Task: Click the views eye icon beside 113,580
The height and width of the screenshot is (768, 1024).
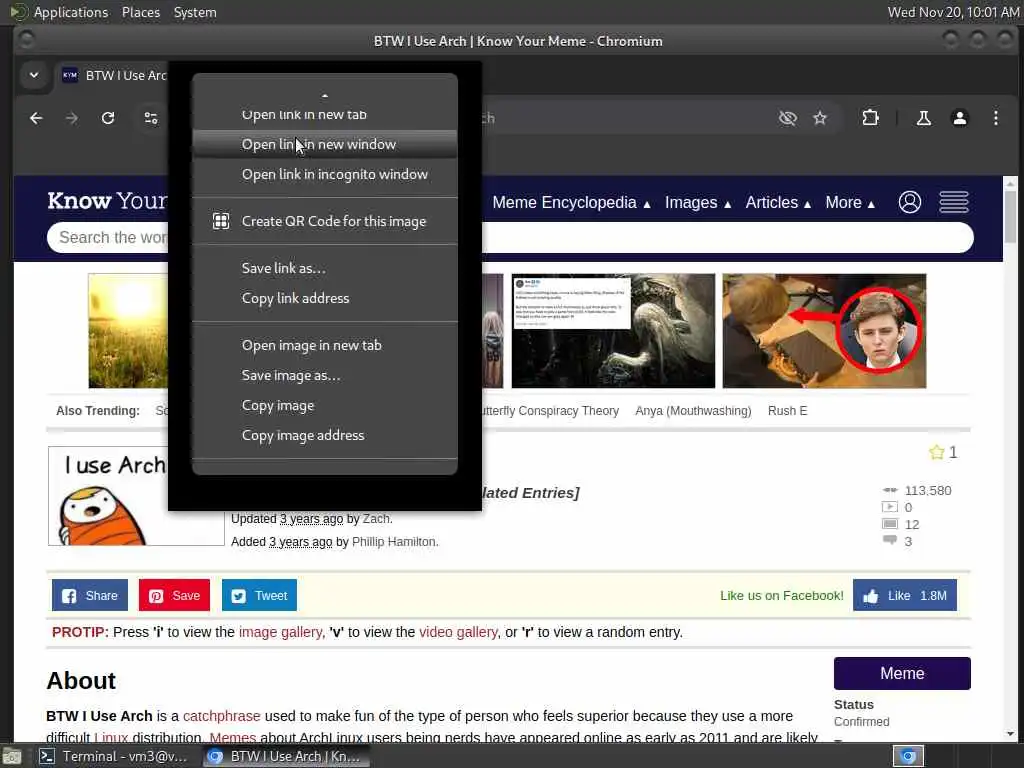Action: pyautogui.click(x=889, y=490)
